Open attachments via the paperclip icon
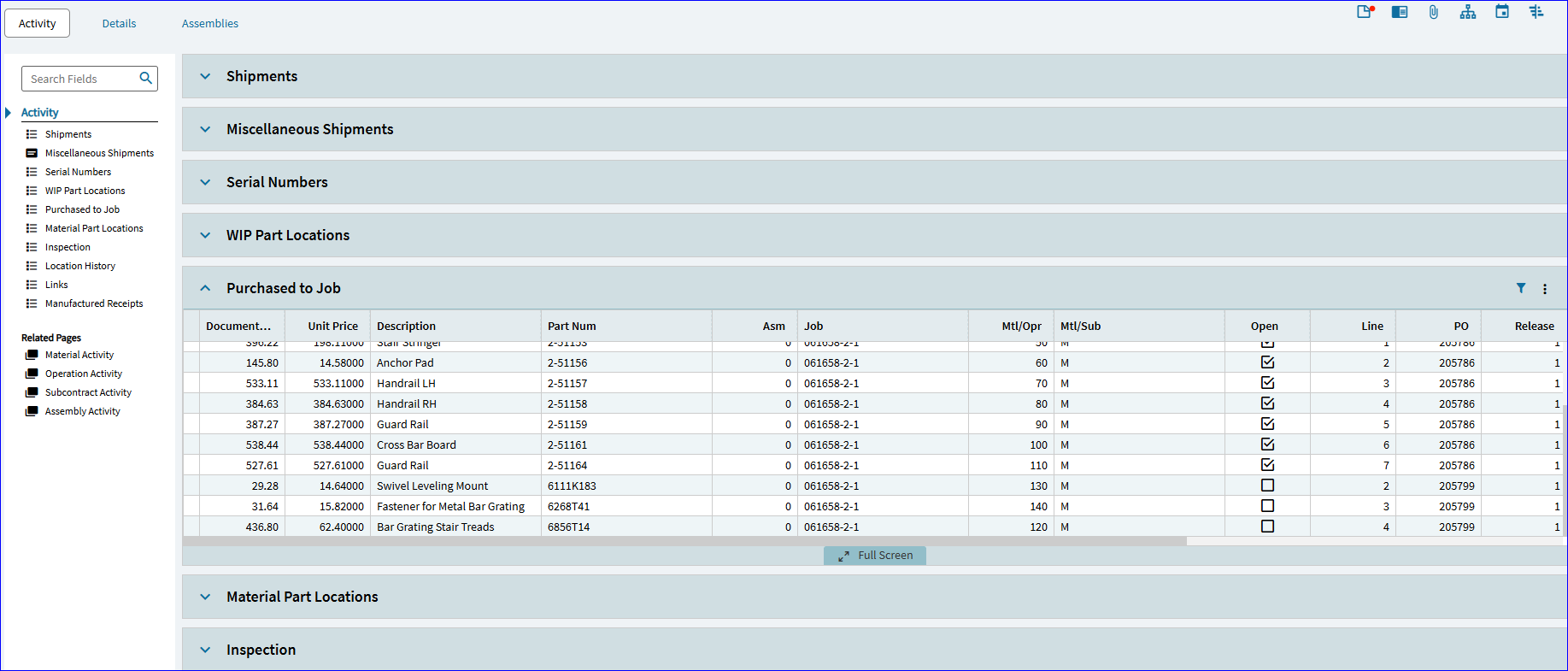The image size is (1568, 671). (1434, 12)
